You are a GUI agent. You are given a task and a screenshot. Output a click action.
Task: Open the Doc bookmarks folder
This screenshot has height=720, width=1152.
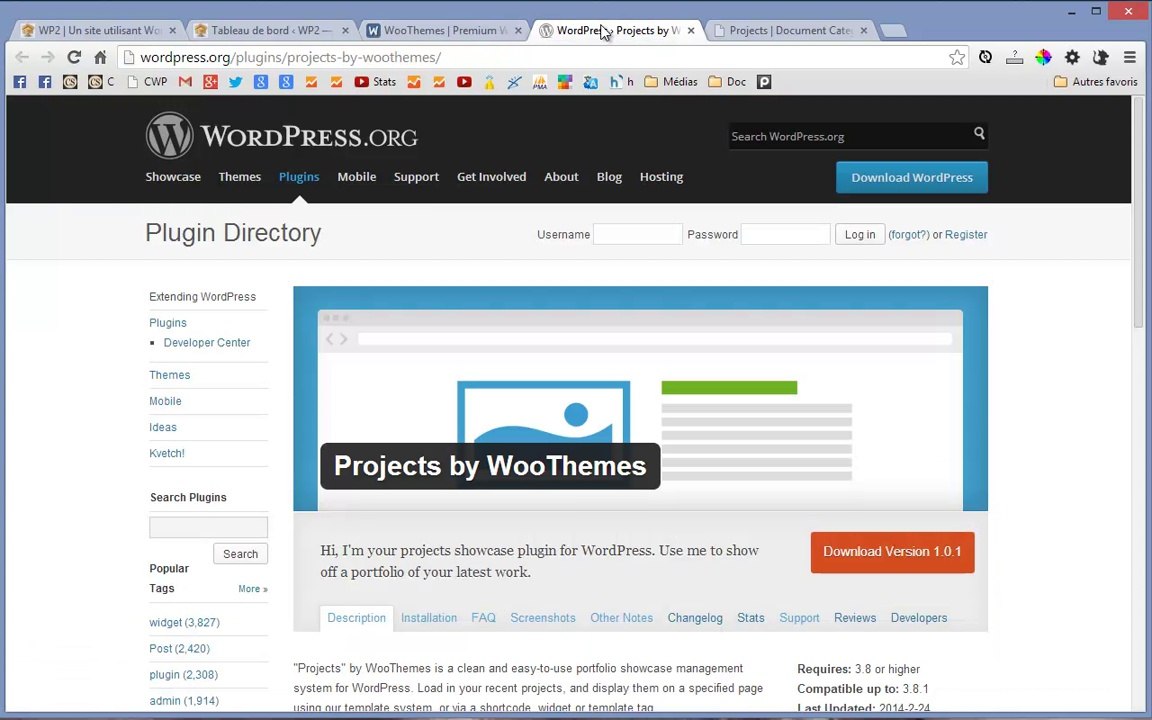(x=727, y=82)
